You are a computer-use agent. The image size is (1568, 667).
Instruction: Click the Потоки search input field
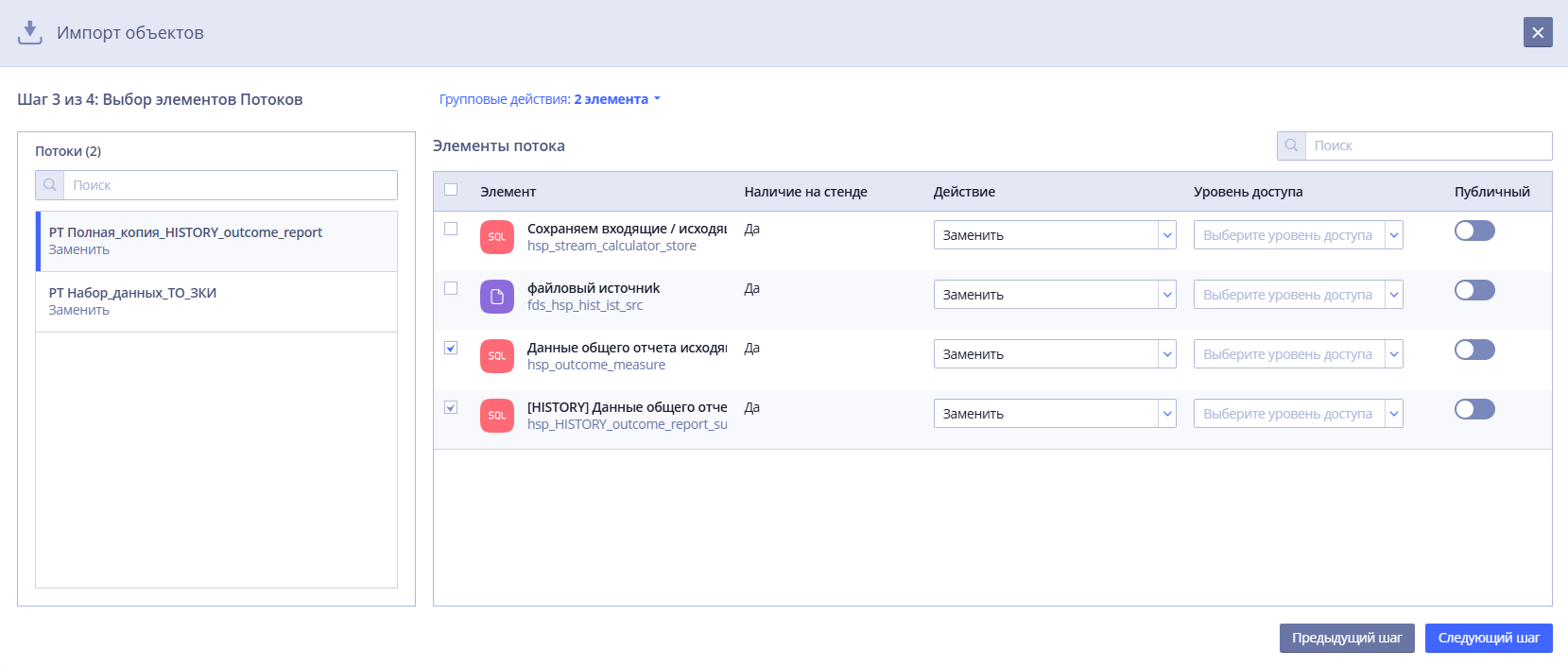pyautogui.click(x=231, y=185)
